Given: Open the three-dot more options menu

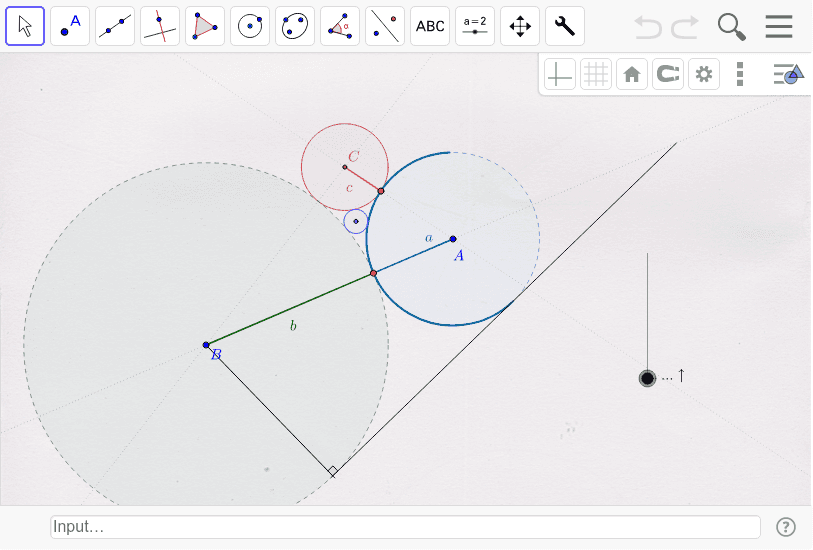Looking at the screenshot, I should pyautogui.click(x=740, y=75).
